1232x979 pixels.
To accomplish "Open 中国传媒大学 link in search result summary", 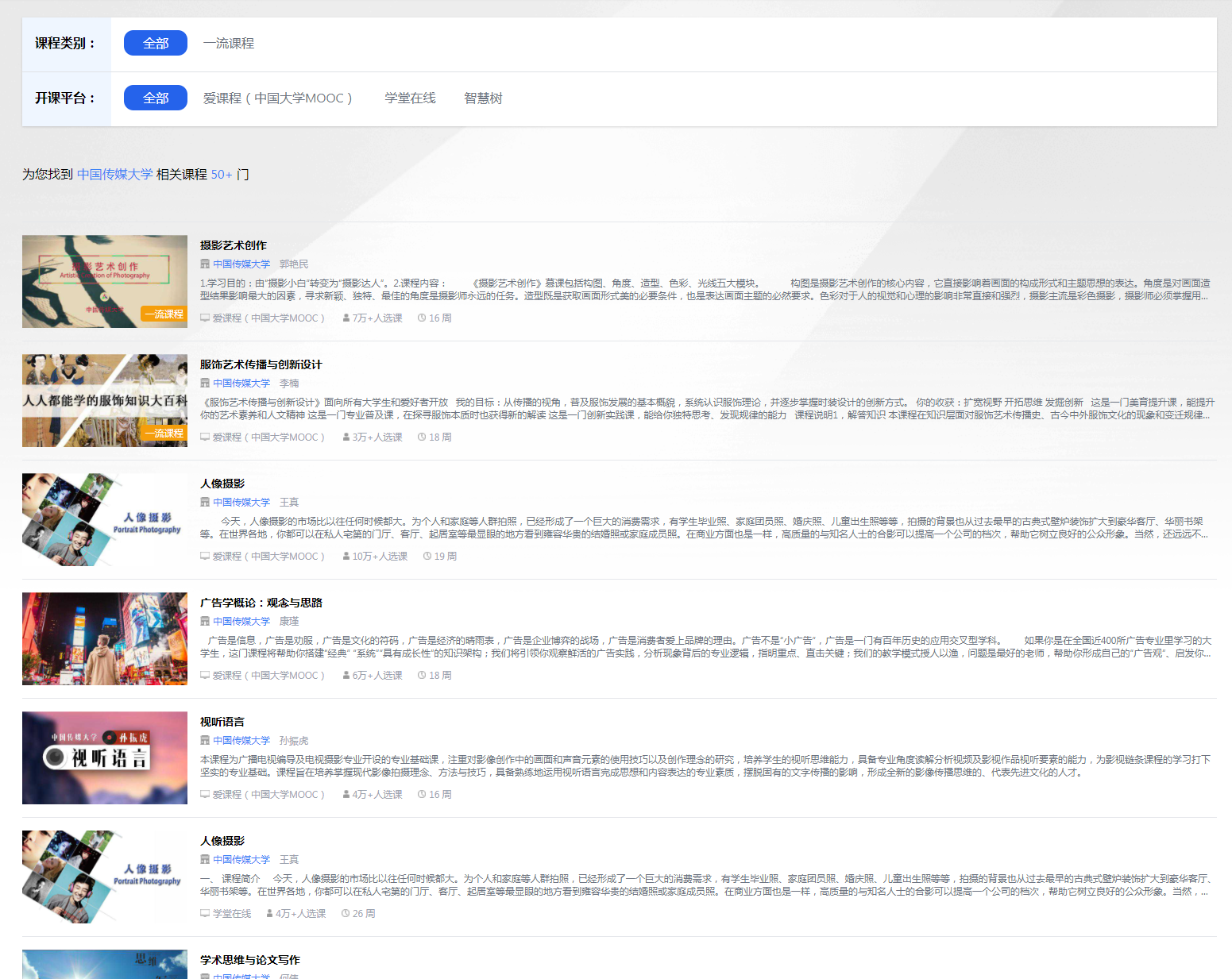I will (114, 174).
